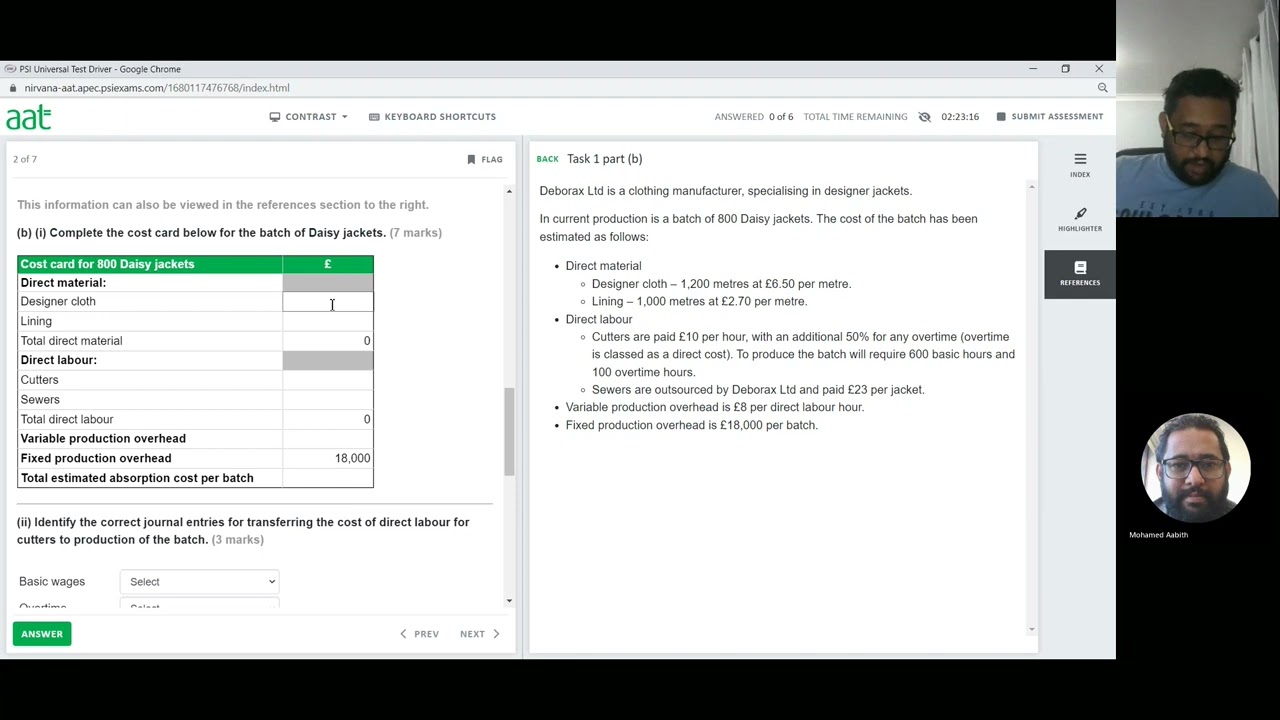
Task: Click the Variable production overhead input cell
Action: tap(327, 439)
